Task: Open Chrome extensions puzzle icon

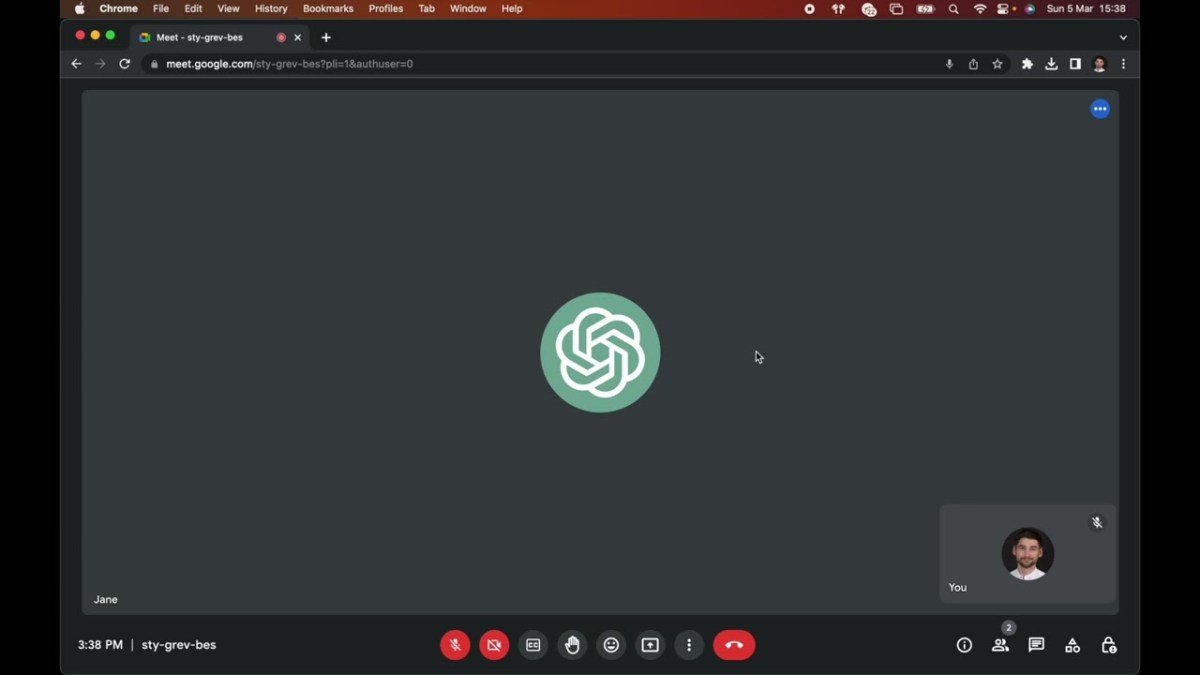Action: (x=1027, y=64)
